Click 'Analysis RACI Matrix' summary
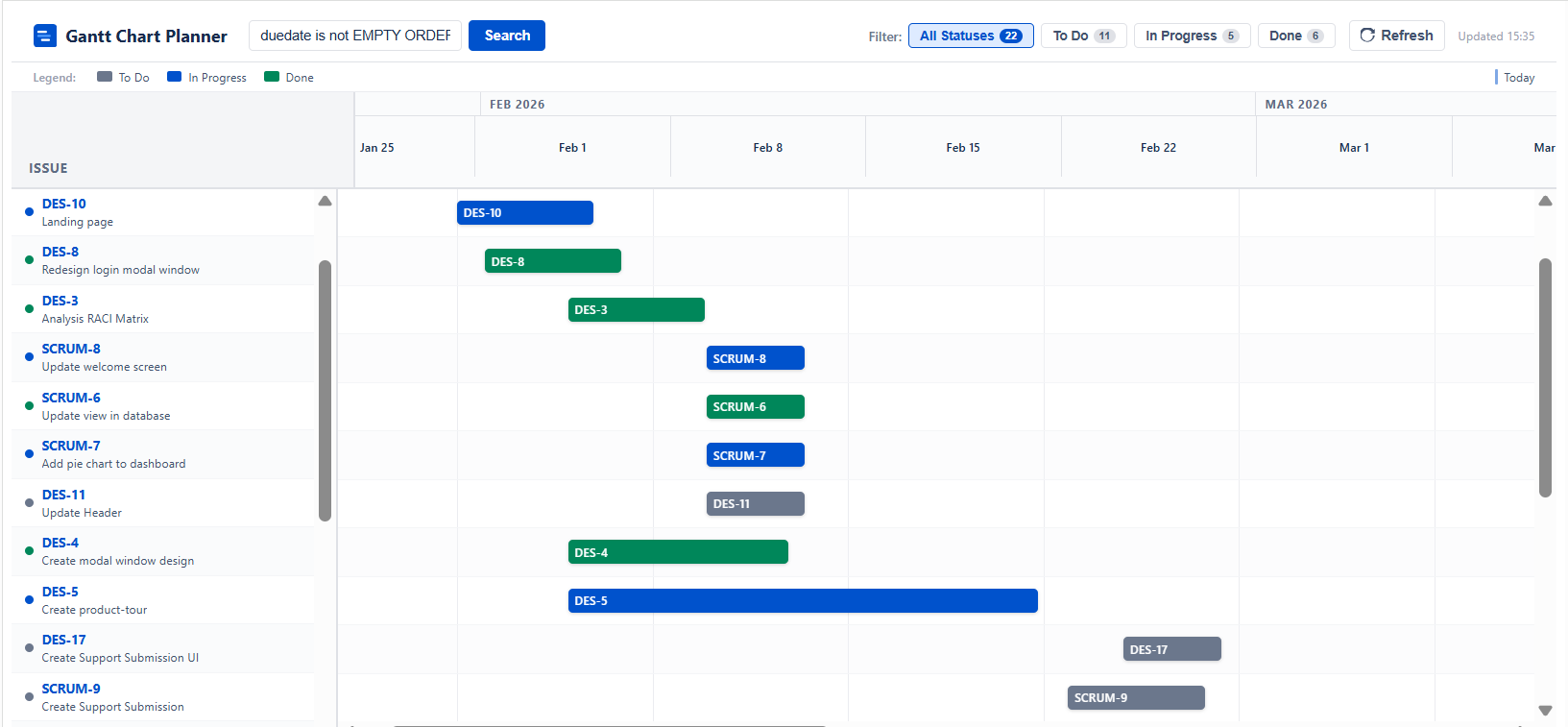This screenshot has height=727, width=1568. (x=95, y=319)
